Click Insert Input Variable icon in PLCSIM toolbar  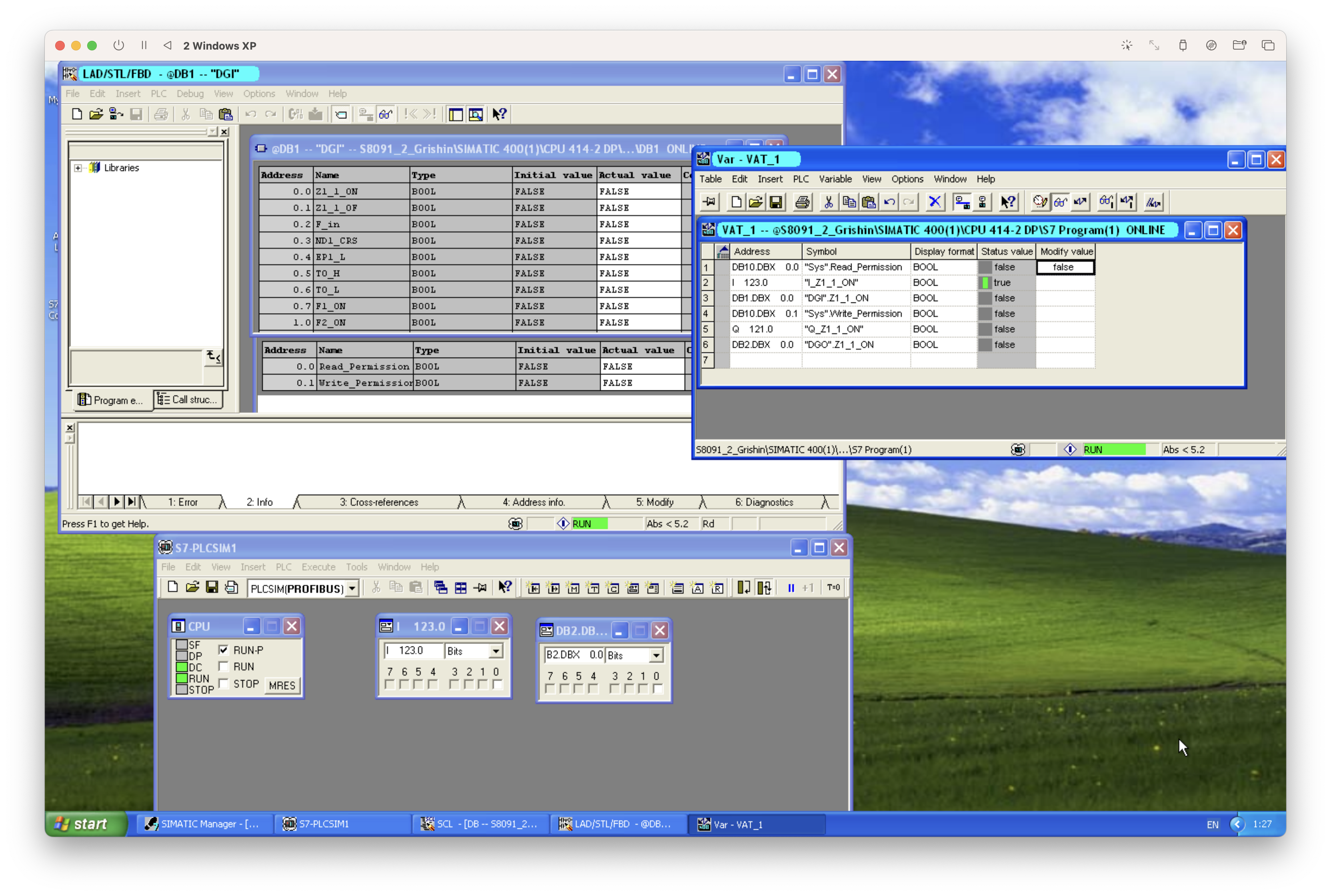(534, 588)
